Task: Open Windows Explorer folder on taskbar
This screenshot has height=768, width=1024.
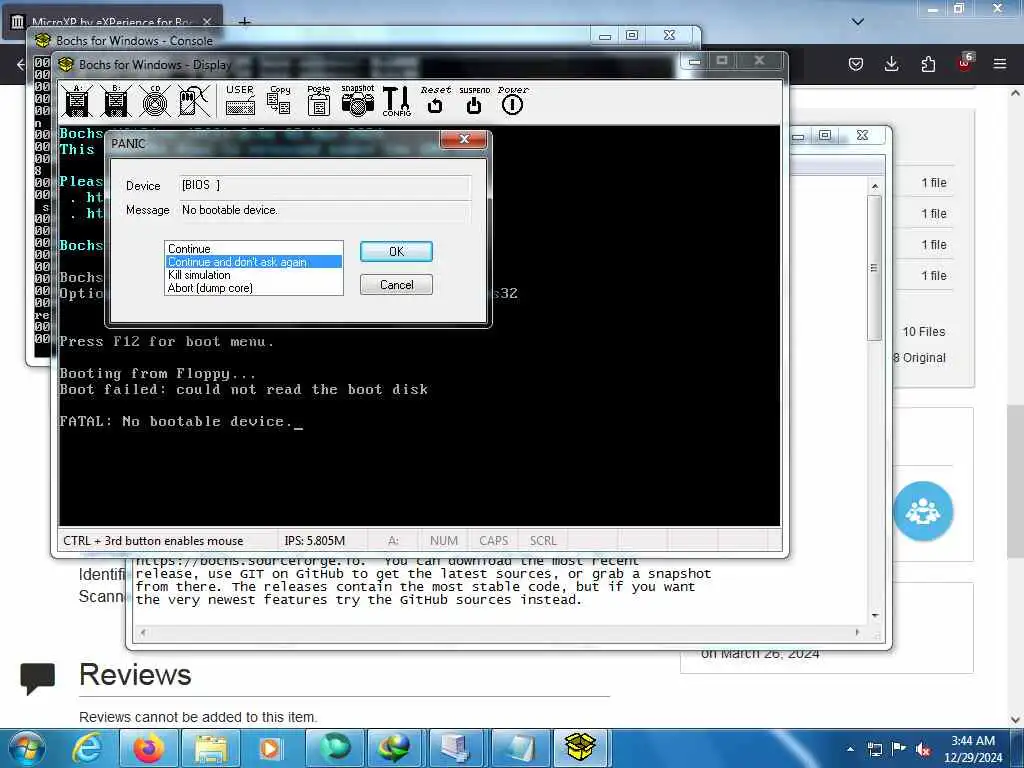Action: pyautogui.click(x=210, y=748)
